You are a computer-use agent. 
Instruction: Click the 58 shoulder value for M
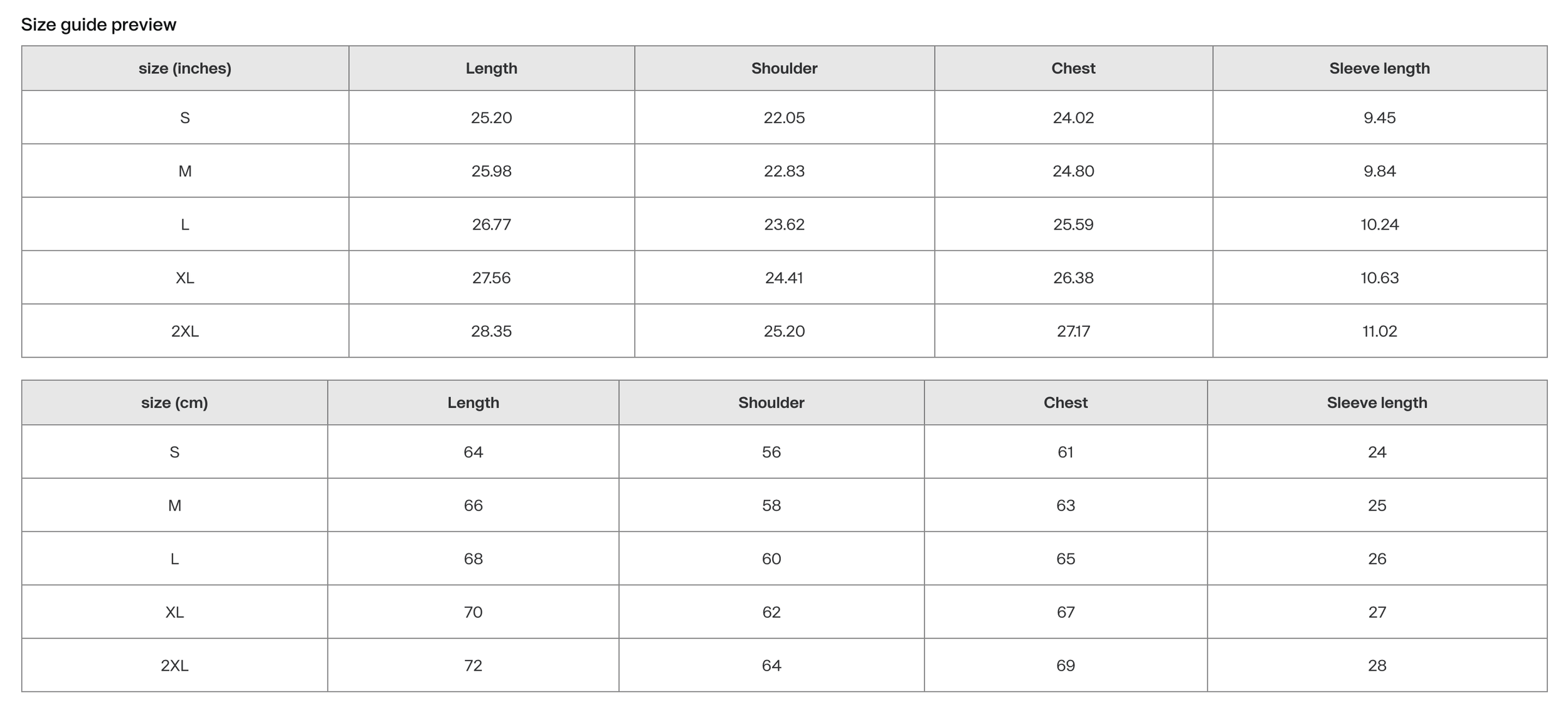click(x=771, y=505)
